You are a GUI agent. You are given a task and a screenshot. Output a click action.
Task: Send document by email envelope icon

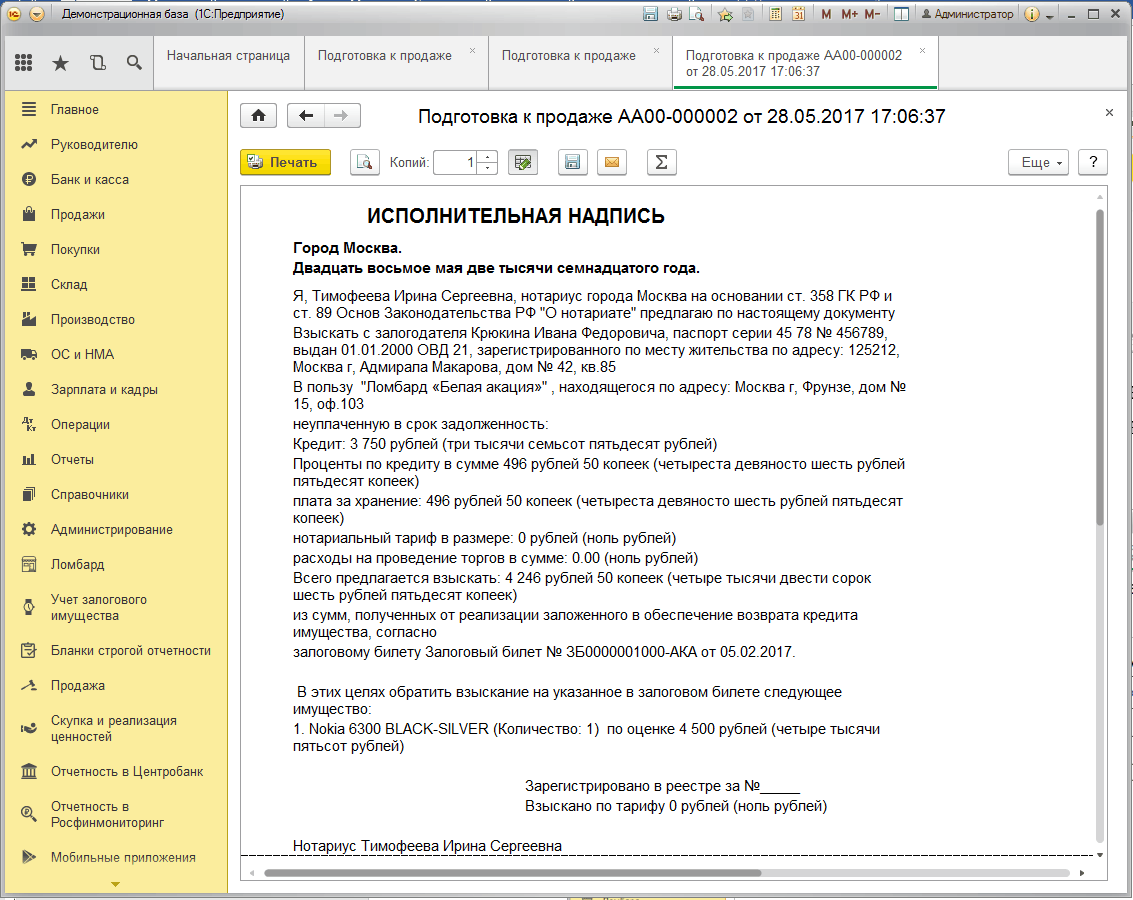tap(611, 162)
